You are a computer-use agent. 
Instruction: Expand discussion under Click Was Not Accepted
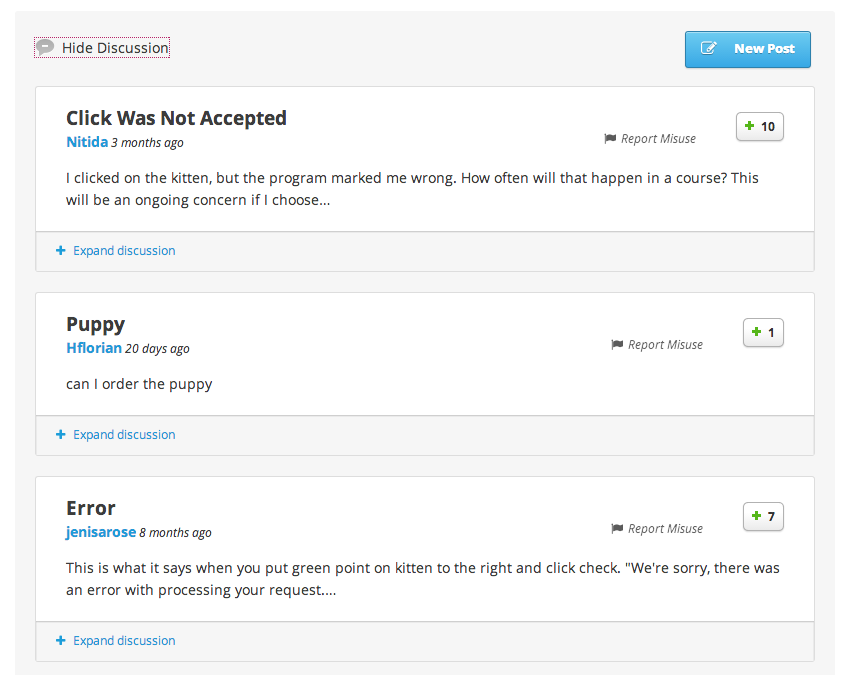click(124, 251)
